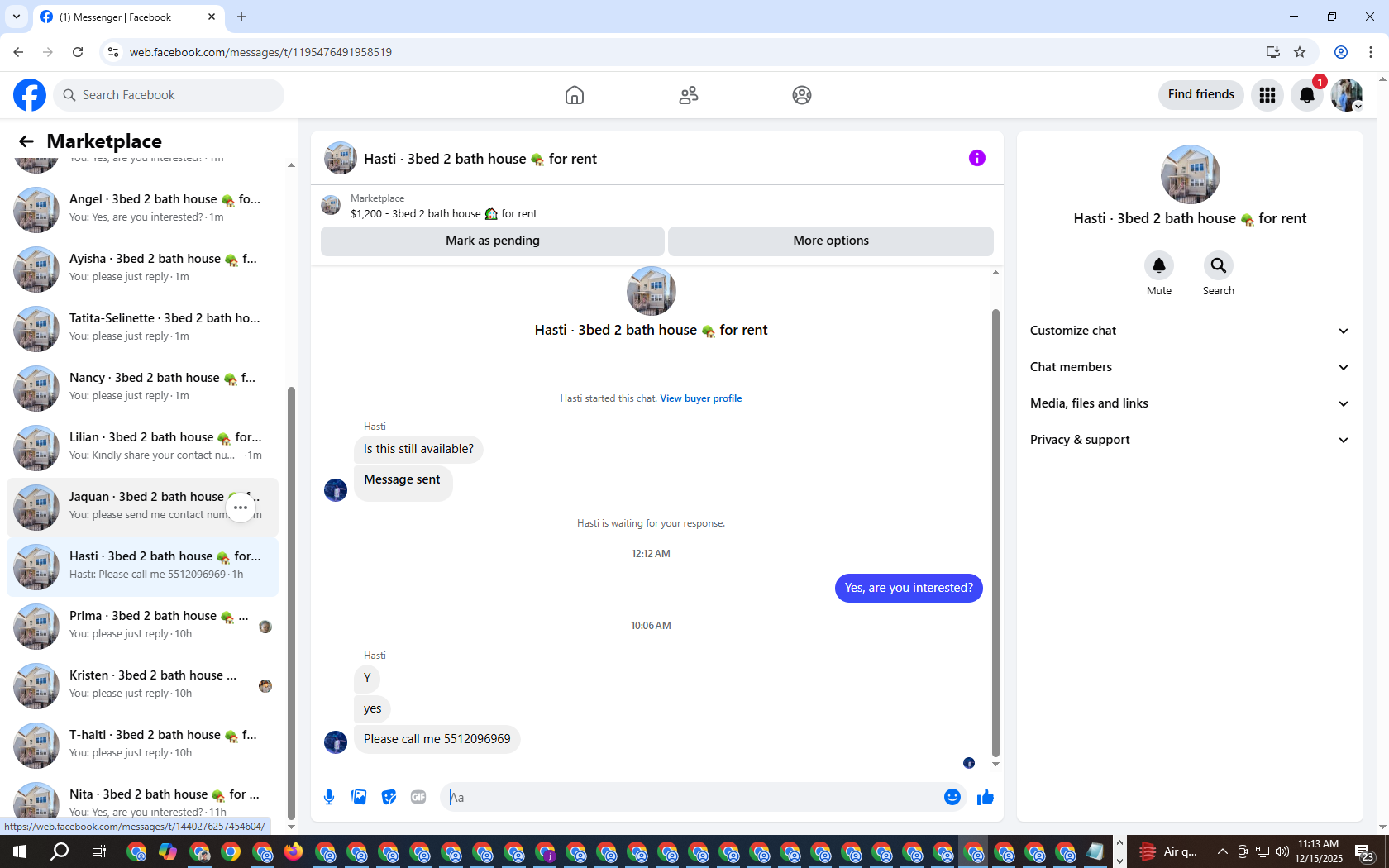Click the browser address bar URL

tap(261, 52)
